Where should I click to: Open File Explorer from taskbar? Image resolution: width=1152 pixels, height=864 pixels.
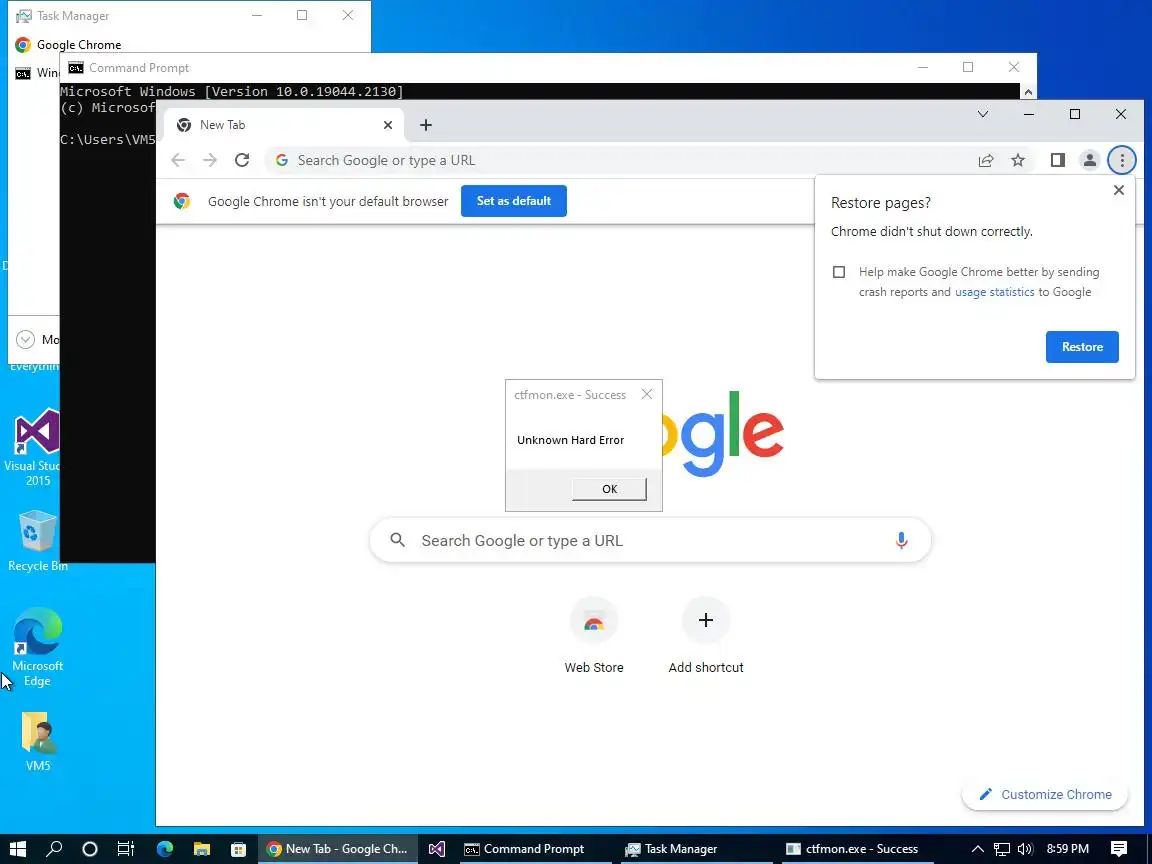pos(201,849)
